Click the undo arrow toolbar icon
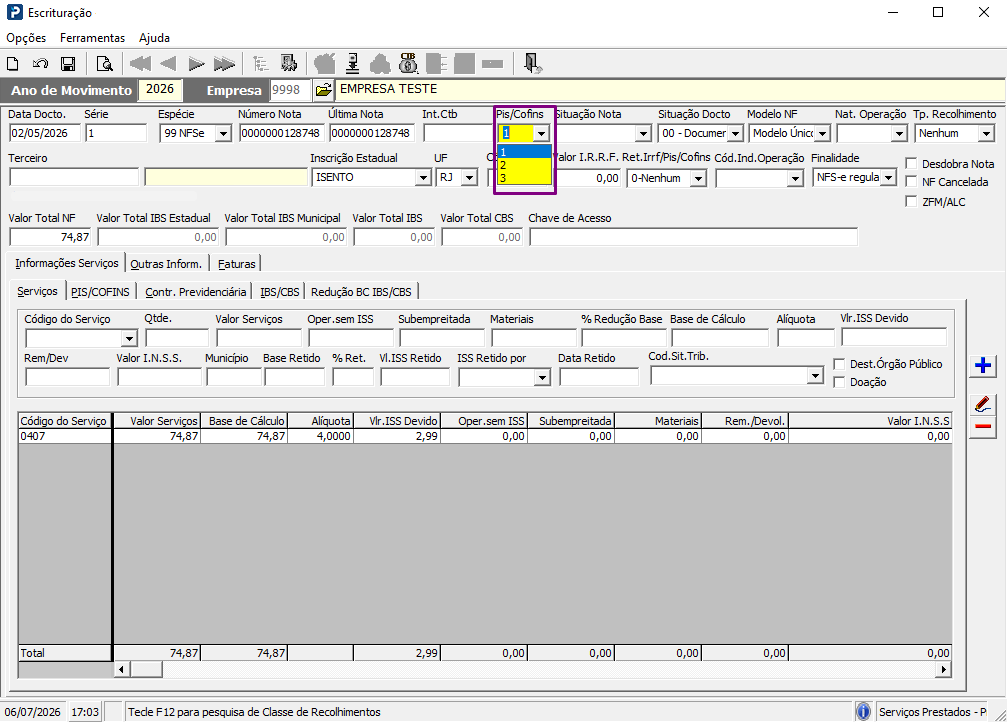The width and height of the screenshot is (1007, 722). [40, 64]
